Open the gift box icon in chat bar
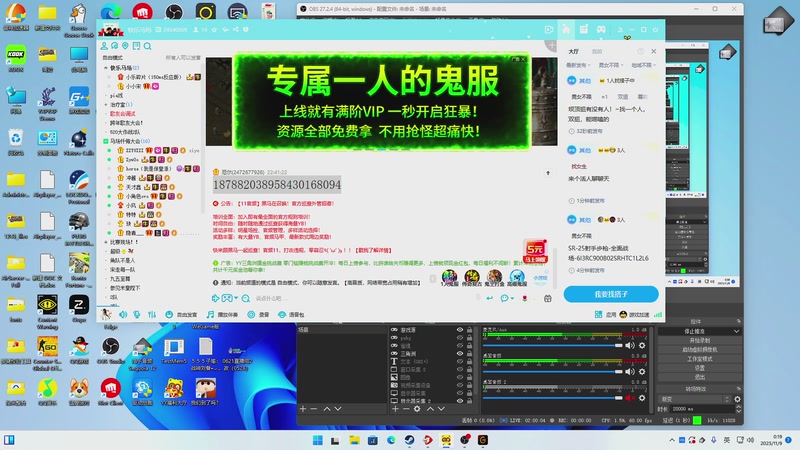 point(547,298)
